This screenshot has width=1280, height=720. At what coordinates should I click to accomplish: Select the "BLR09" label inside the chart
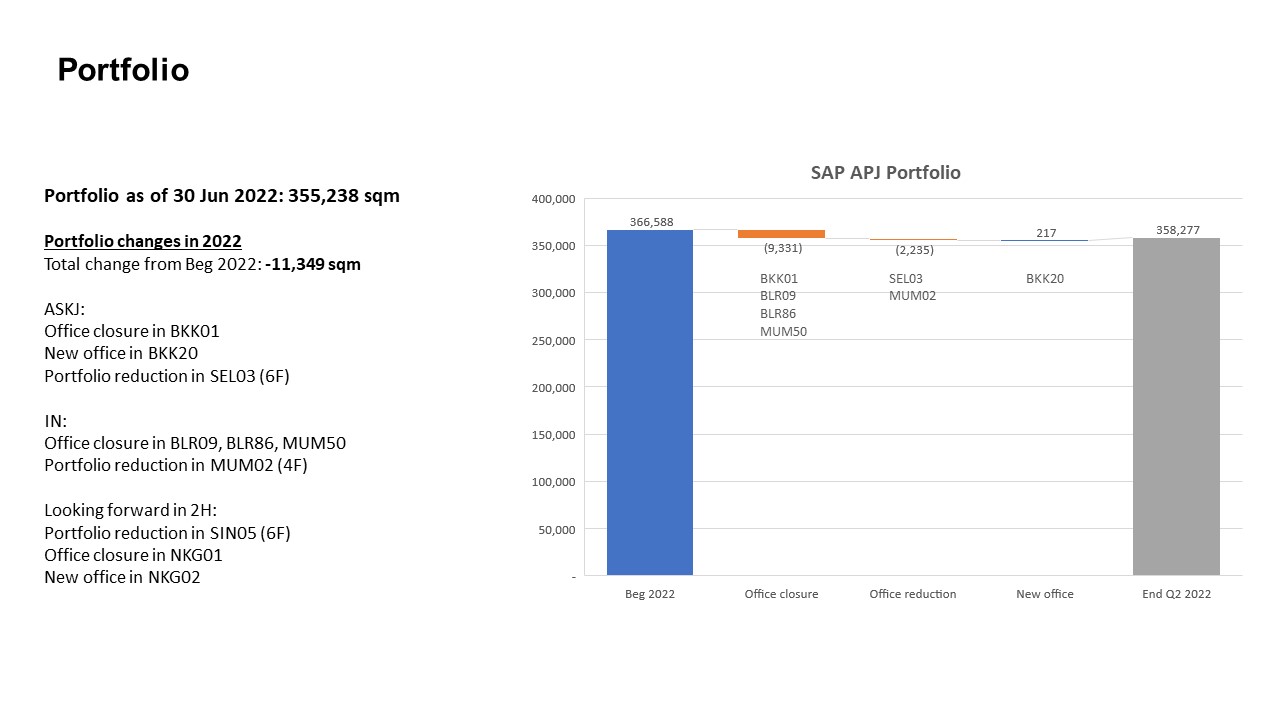(778, 296)
